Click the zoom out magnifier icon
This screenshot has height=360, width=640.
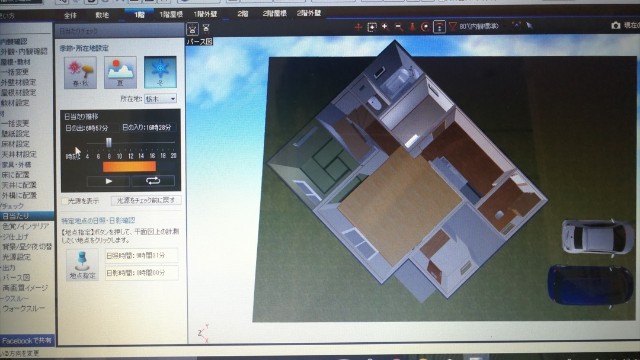[399, 27]
